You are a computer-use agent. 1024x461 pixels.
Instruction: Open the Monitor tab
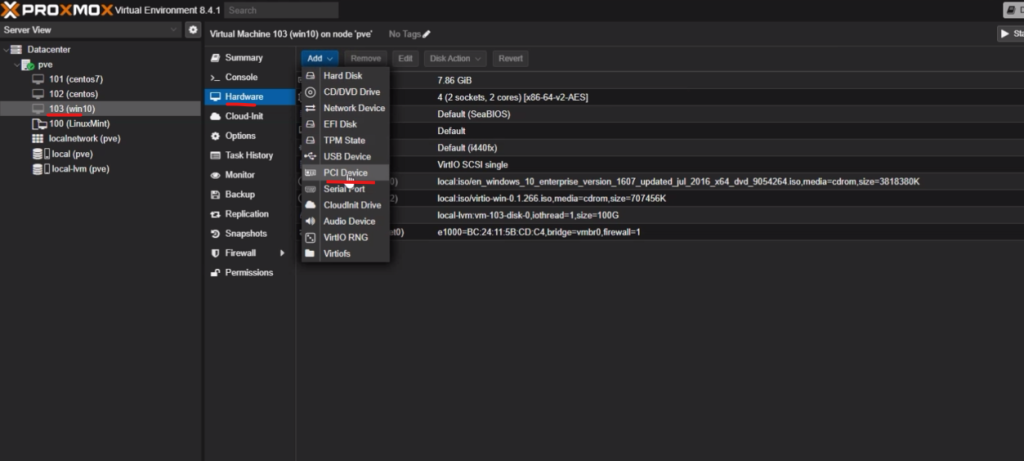point(250,175)
